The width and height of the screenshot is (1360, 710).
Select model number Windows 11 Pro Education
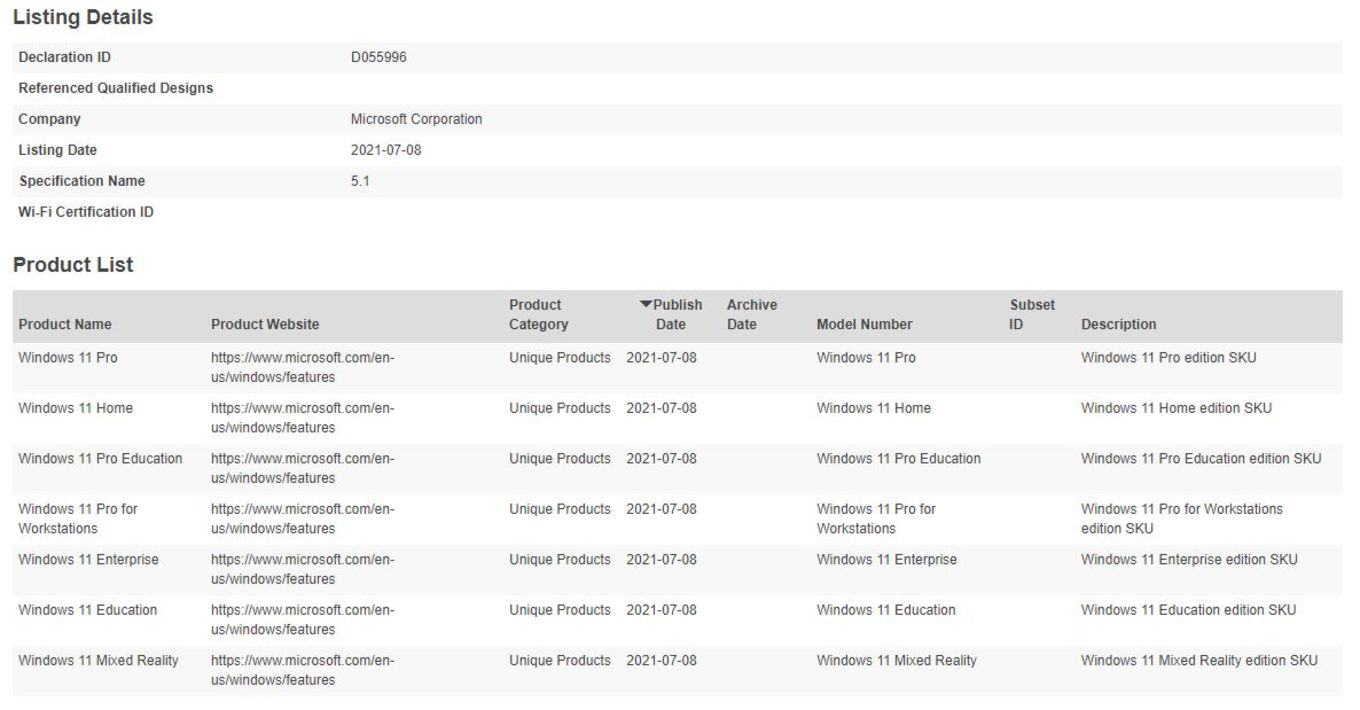coord(899,458)
